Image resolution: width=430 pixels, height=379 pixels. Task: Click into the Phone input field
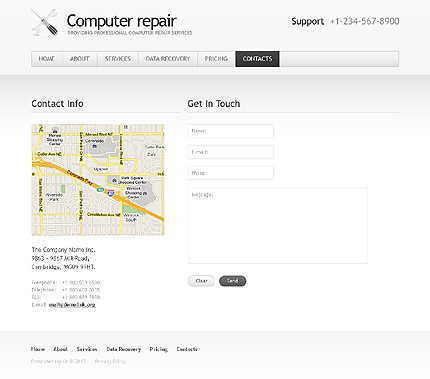pos(231,173)
